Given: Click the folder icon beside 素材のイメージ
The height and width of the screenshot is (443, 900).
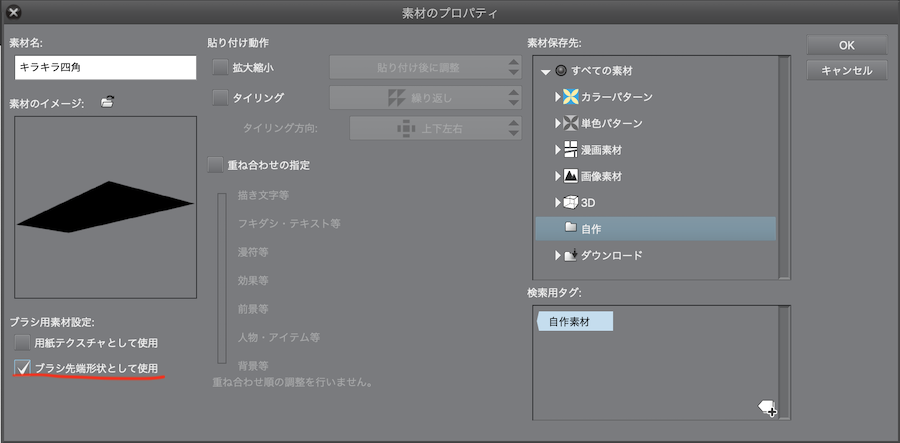Looking at the screenshot, I should (x=107, y=103).
